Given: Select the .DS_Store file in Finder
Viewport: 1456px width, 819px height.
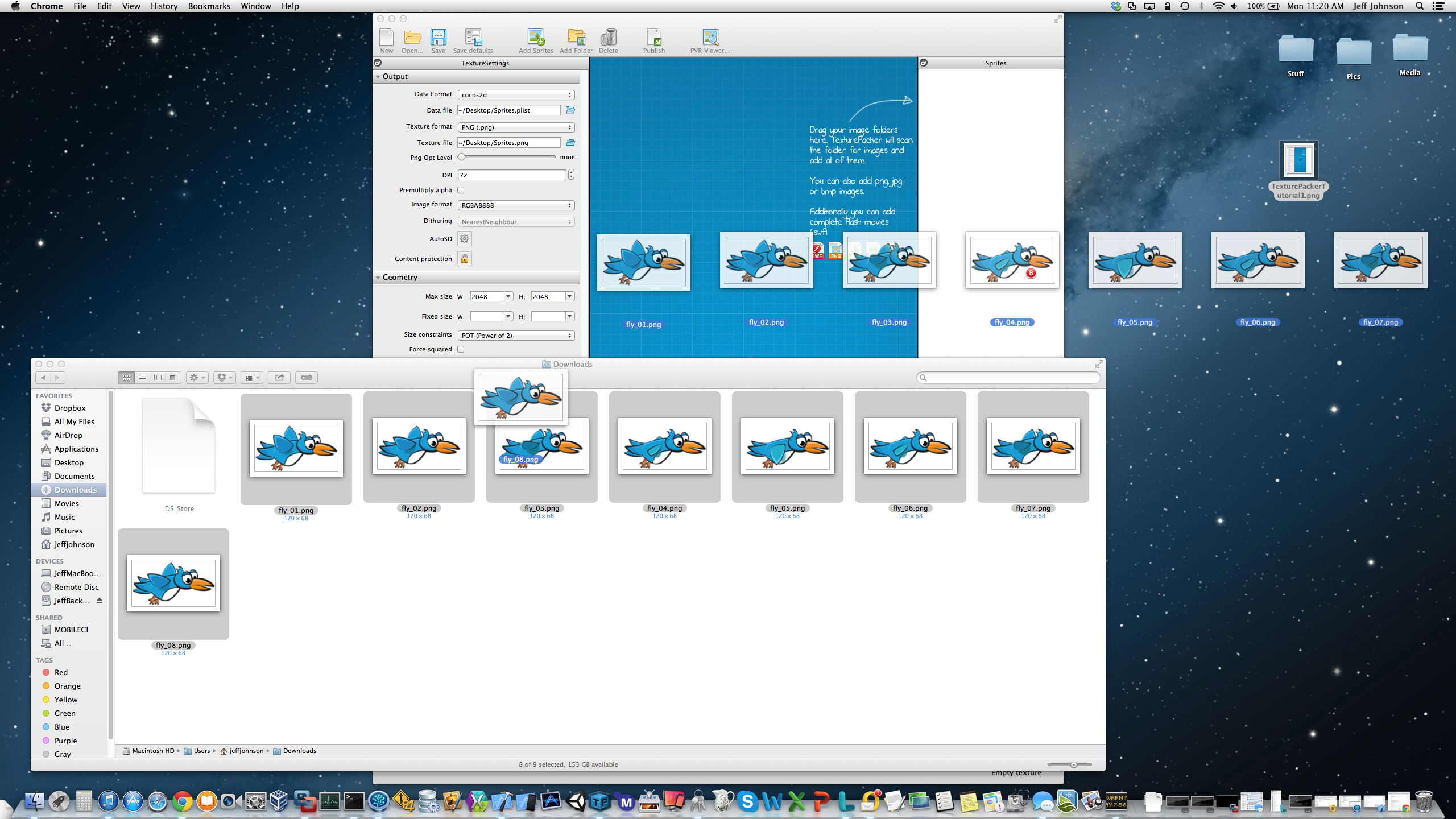Looking at the screenshot, I should [179, 445].
